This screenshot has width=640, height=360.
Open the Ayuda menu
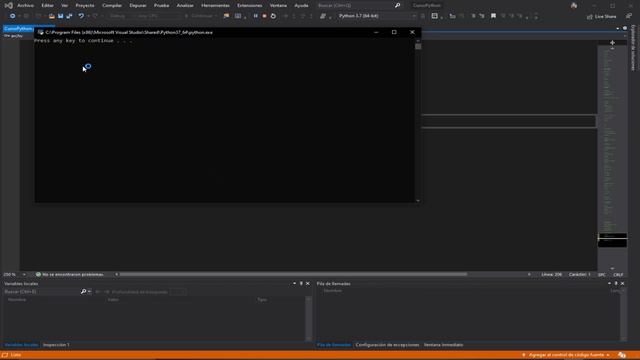pyautogui.click(x=301, y=5)
